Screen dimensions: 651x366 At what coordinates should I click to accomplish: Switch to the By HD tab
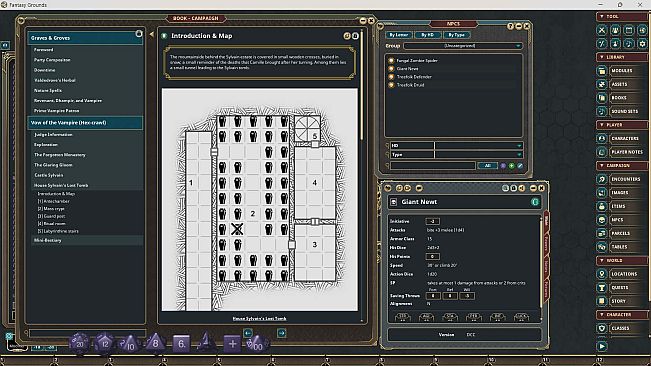427,35
